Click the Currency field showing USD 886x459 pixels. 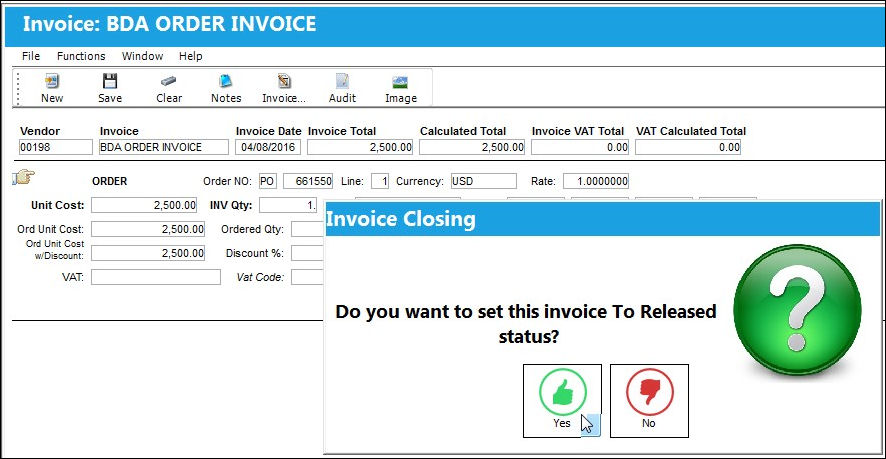pyautogui.click(x=484, y=181)
